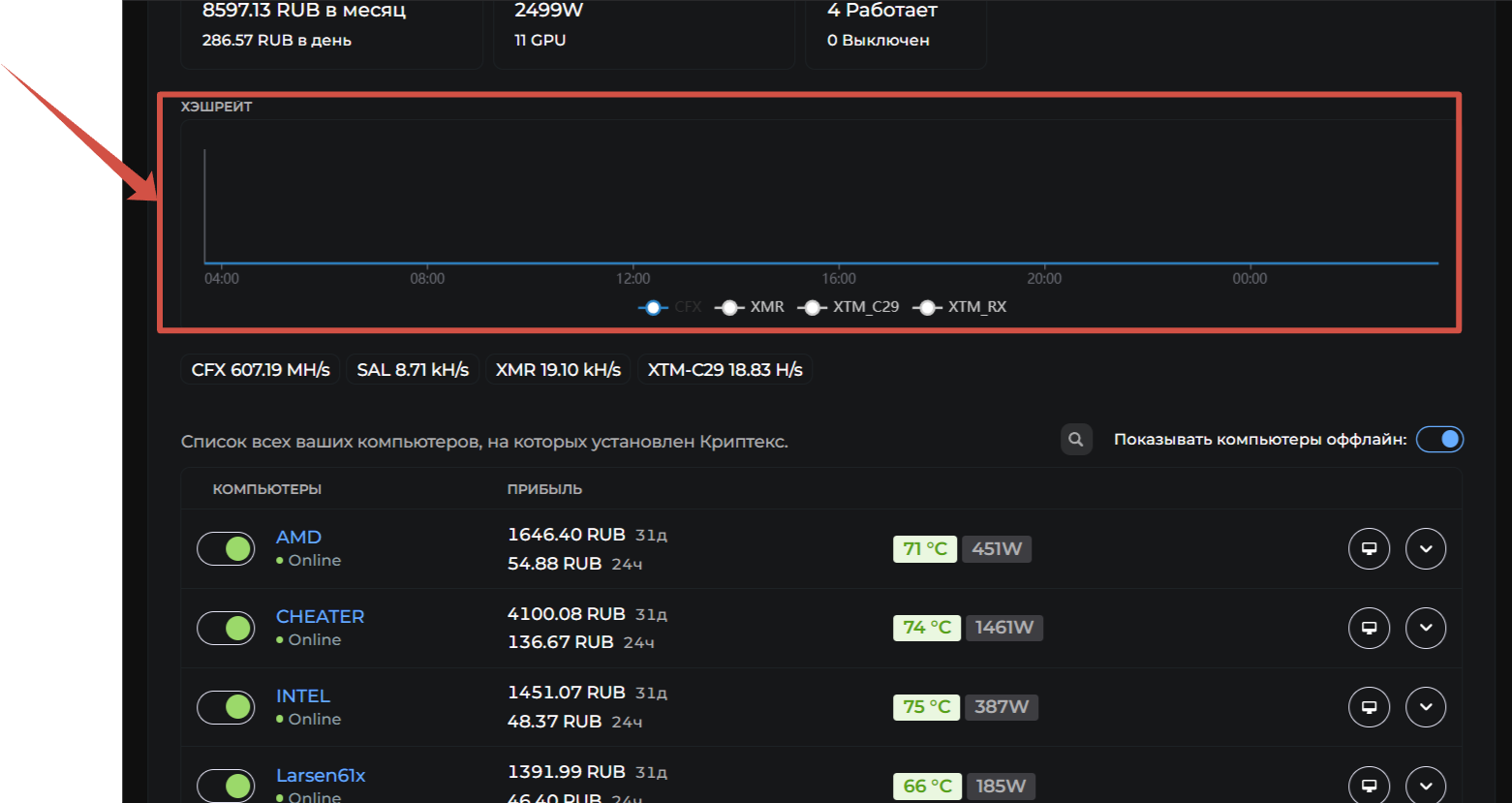This screenshot has width=1512, height=803.
Task: Toggle the XTM_C29 legend marker
Action: [x=812, y=307]
